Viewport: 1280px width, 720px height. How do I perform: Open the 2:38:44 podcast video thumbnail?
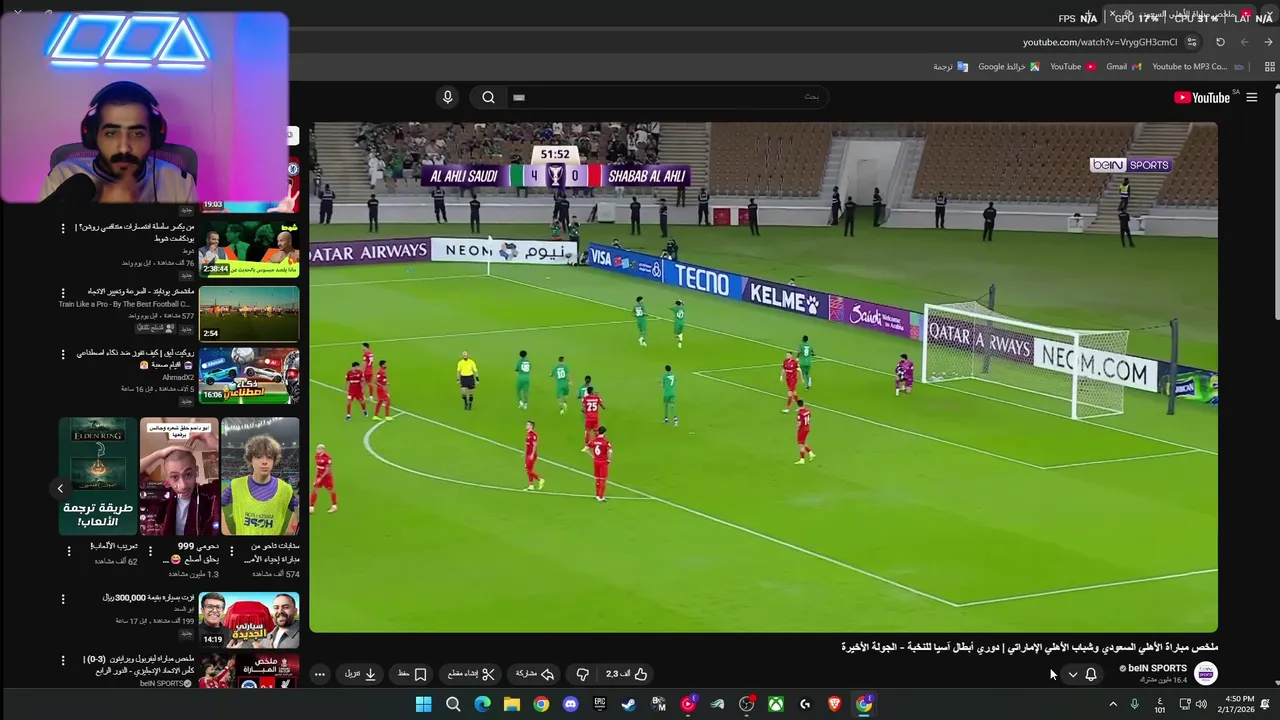click(249, 248)
